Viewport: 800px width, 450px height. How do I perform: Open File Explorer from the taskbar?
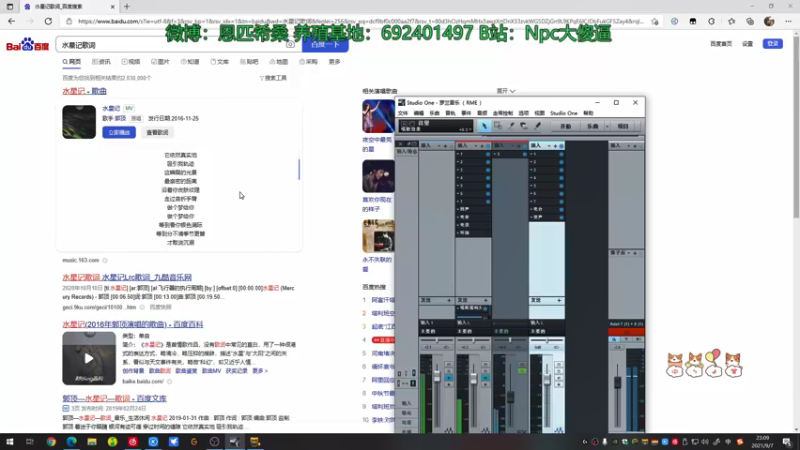tap(92, 442)
